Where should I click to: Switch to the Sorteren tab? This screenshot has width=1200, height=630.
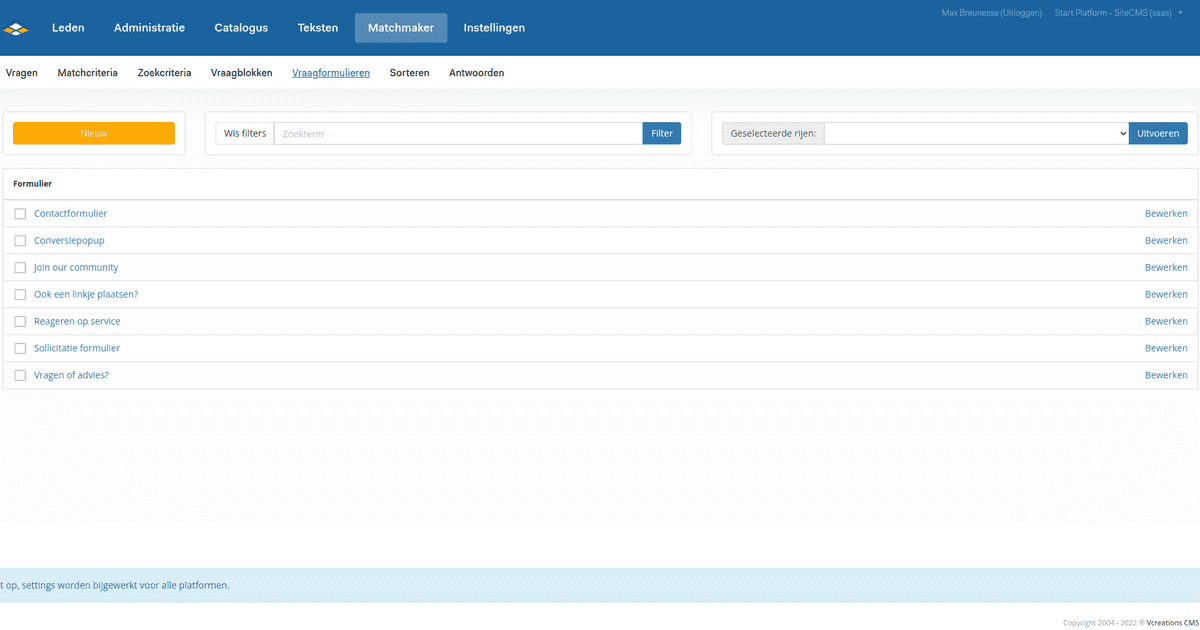click(x=409, y=72)
